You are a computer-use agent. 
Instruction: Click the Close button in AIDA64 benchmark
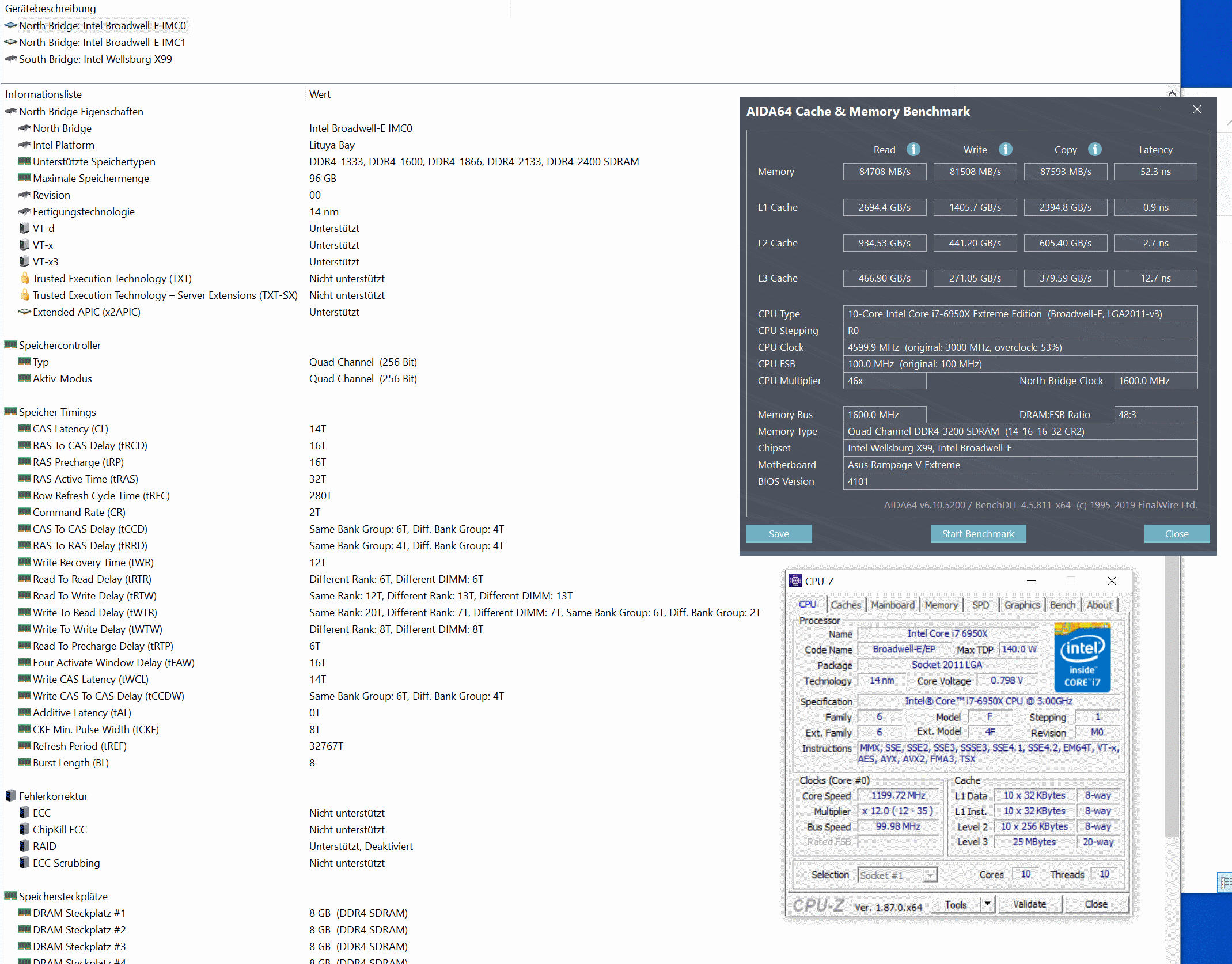tap(1177, 534)
